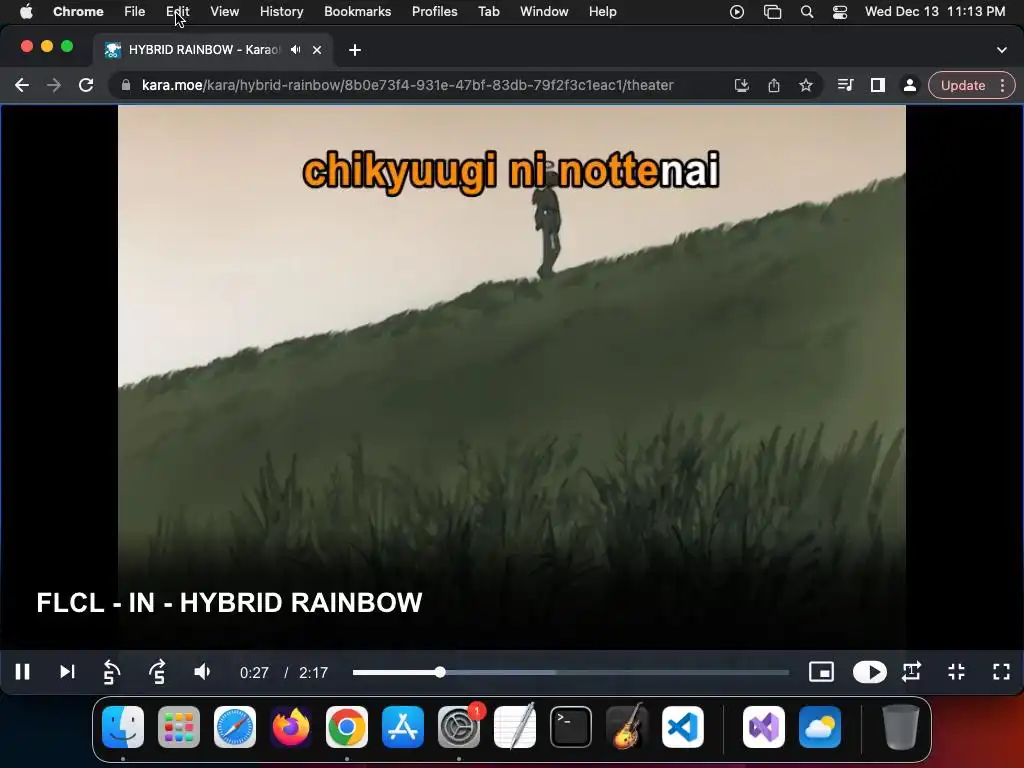Rewind the video five seconds

click(112, 672)
